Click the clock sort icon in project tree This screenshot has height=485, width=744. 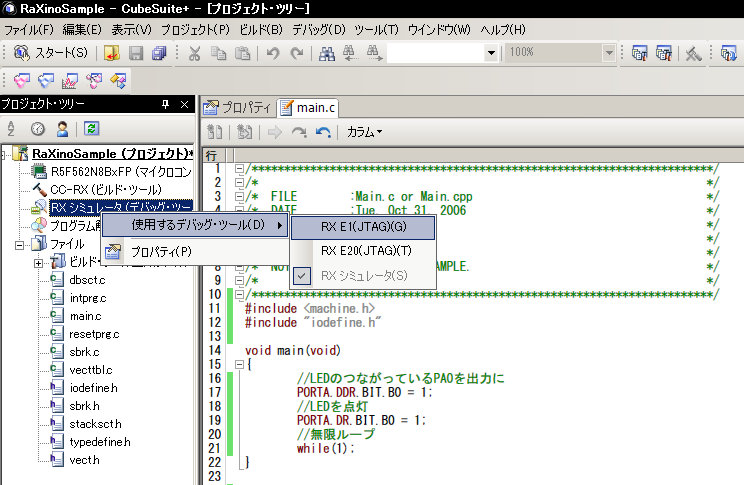37,129
